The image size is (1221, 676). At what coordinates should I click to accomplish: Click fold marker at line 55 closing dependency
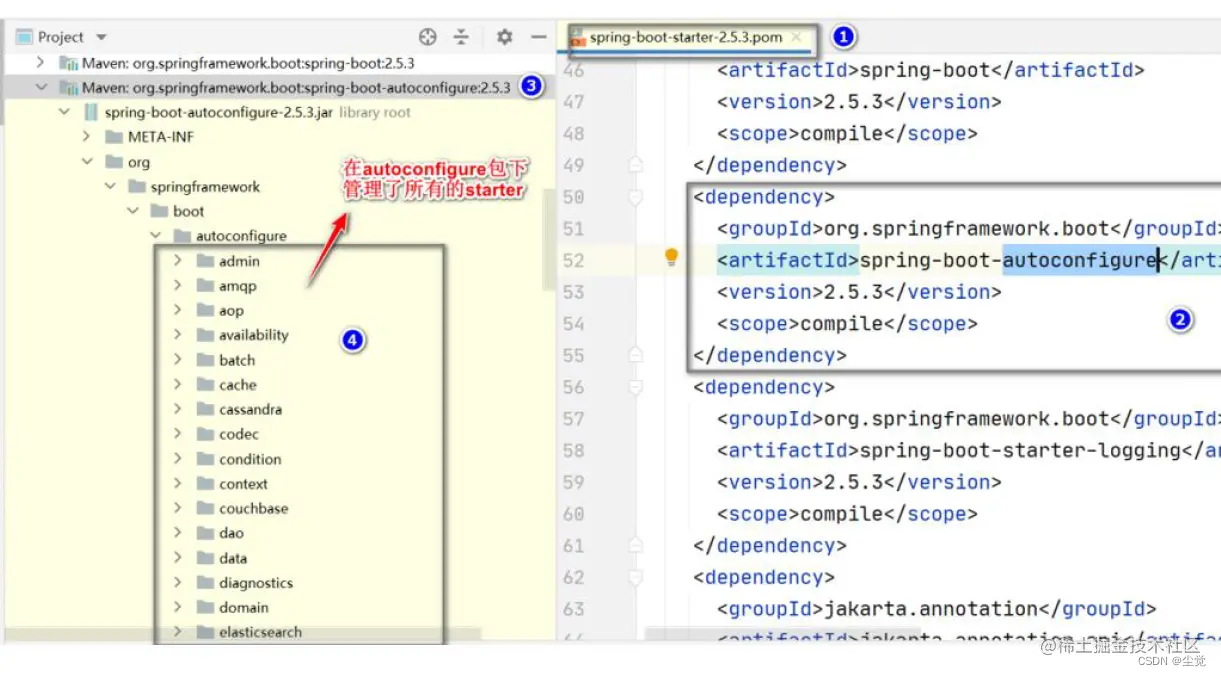(634, 355)
